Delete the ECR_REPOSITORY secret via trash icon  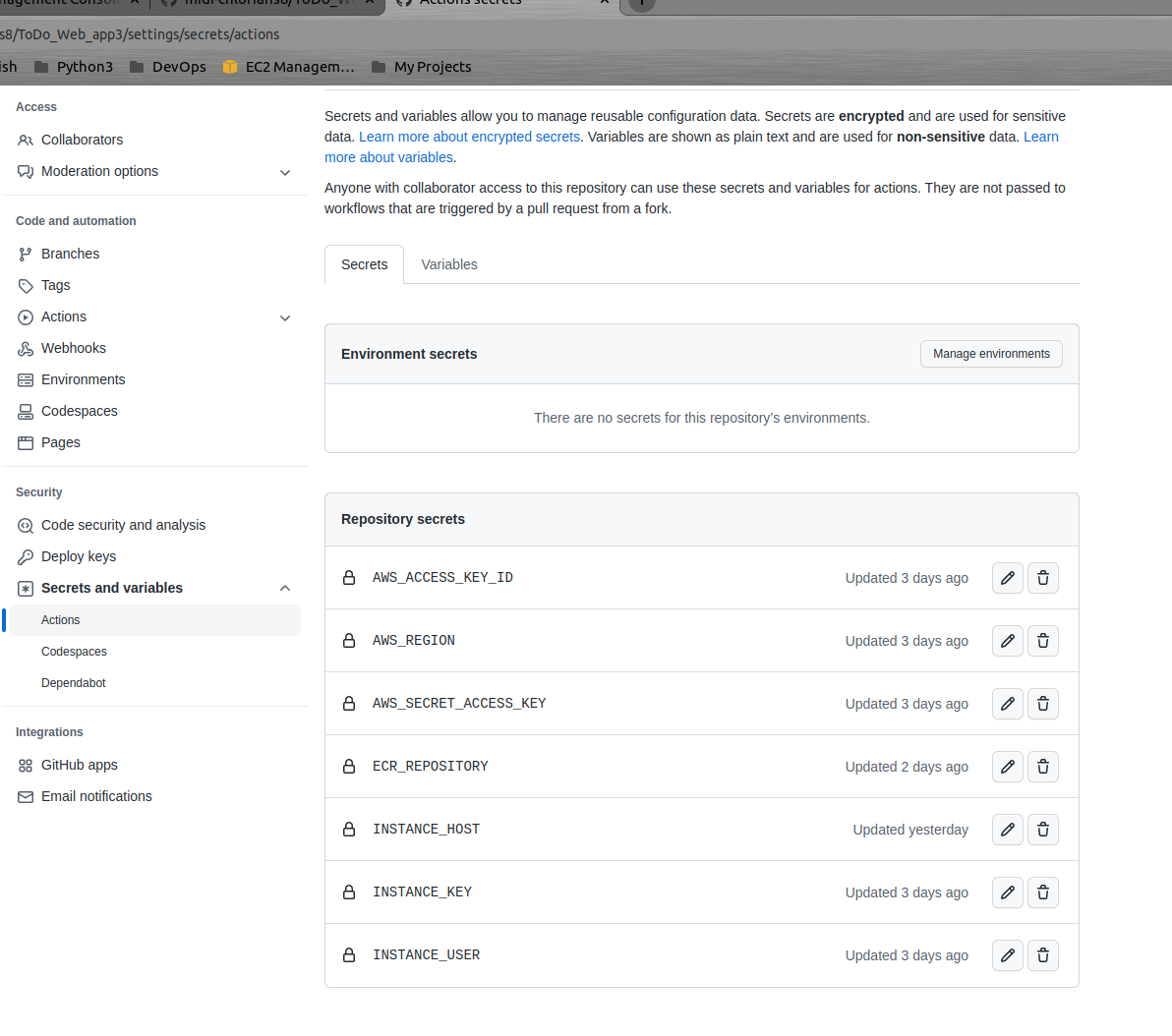pyautogui.click(x=1042, y=767)
